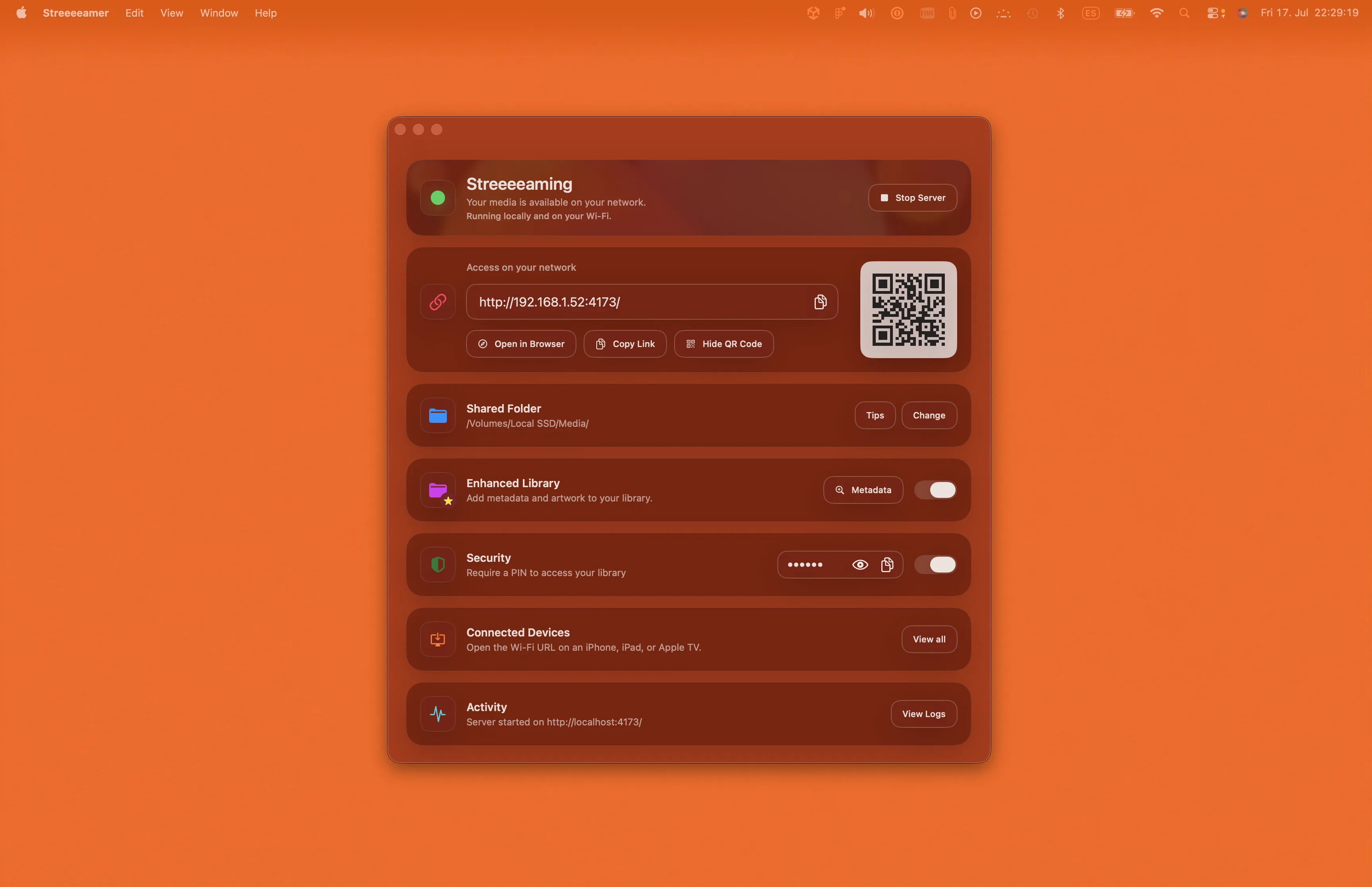The width and height of the screenshot is (1372, 887).
Task: Open the Wi-Fi status menu
Action: pos(1157,13)
